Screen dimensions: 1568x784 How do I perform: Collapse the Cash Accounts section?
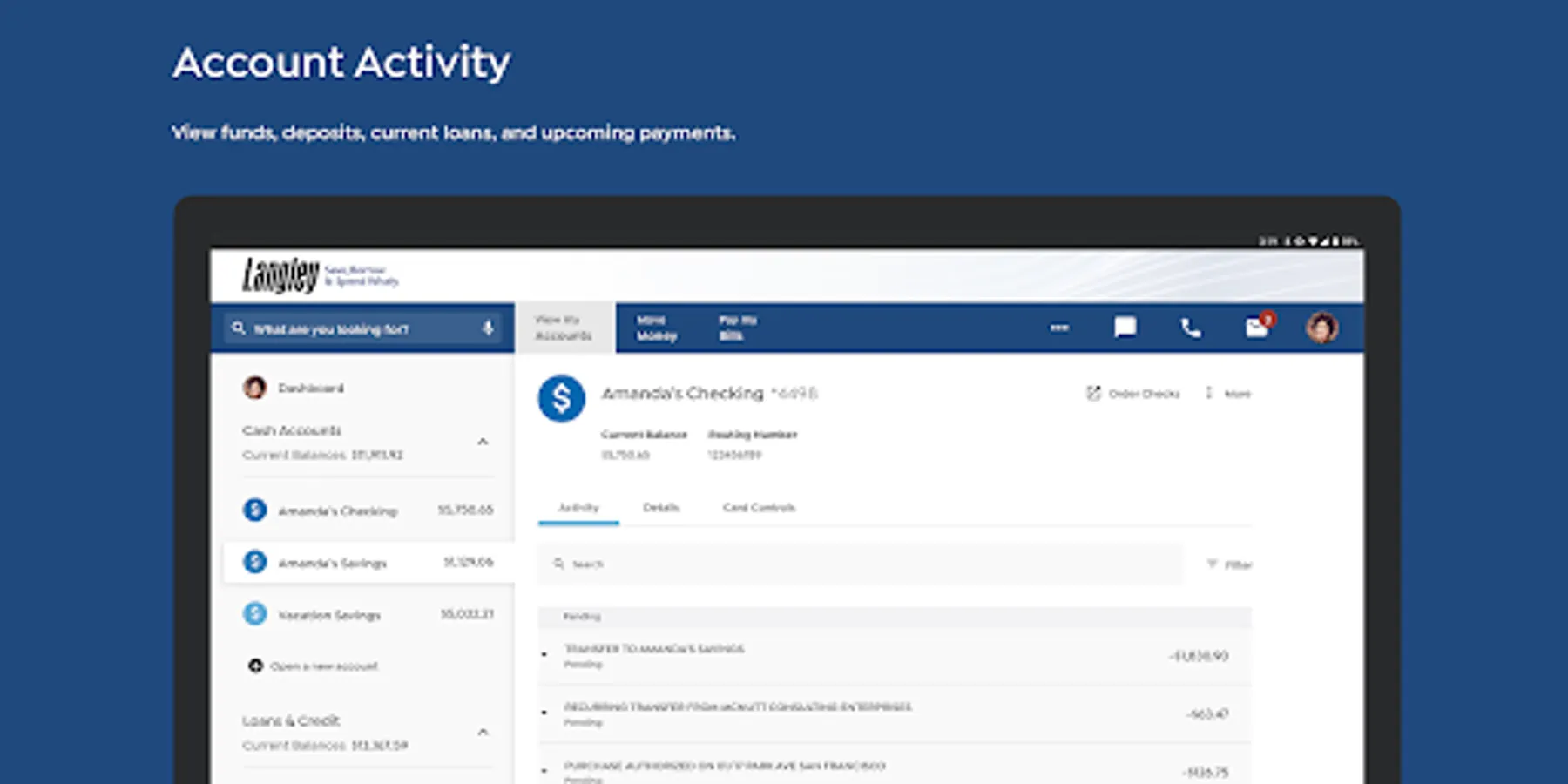(483, 442)
